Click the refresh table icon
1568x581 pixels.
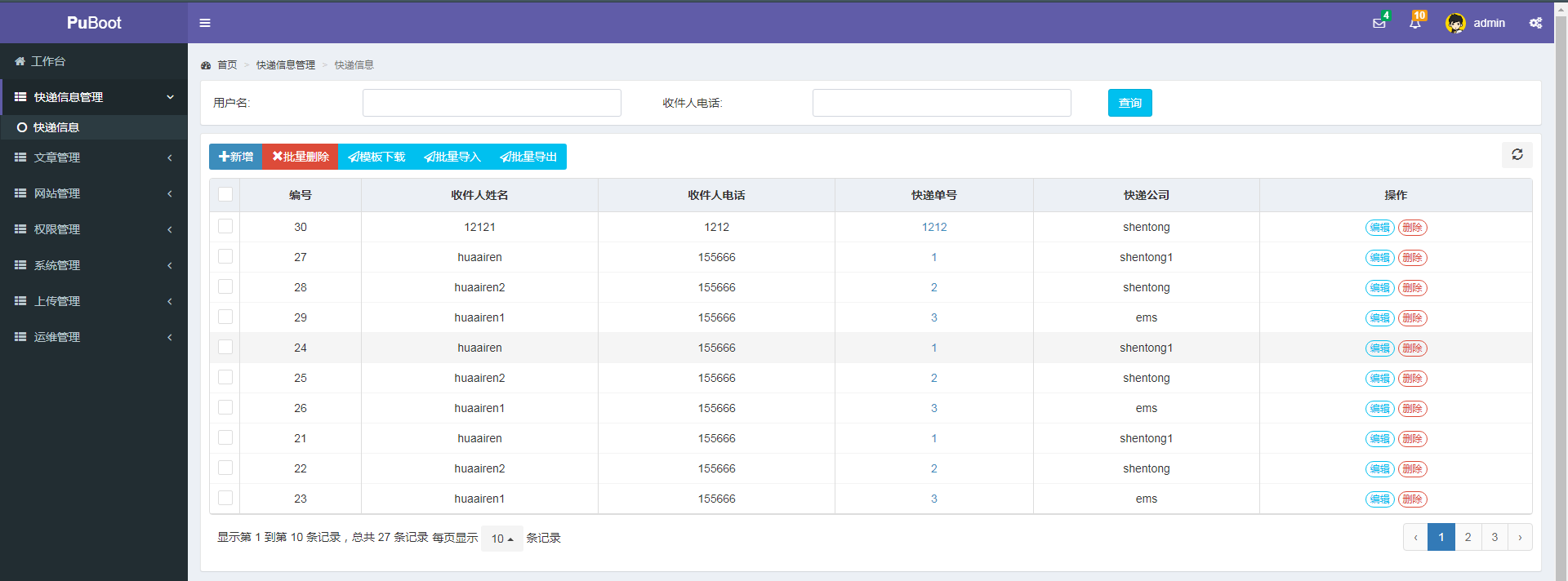[1517, 154]
